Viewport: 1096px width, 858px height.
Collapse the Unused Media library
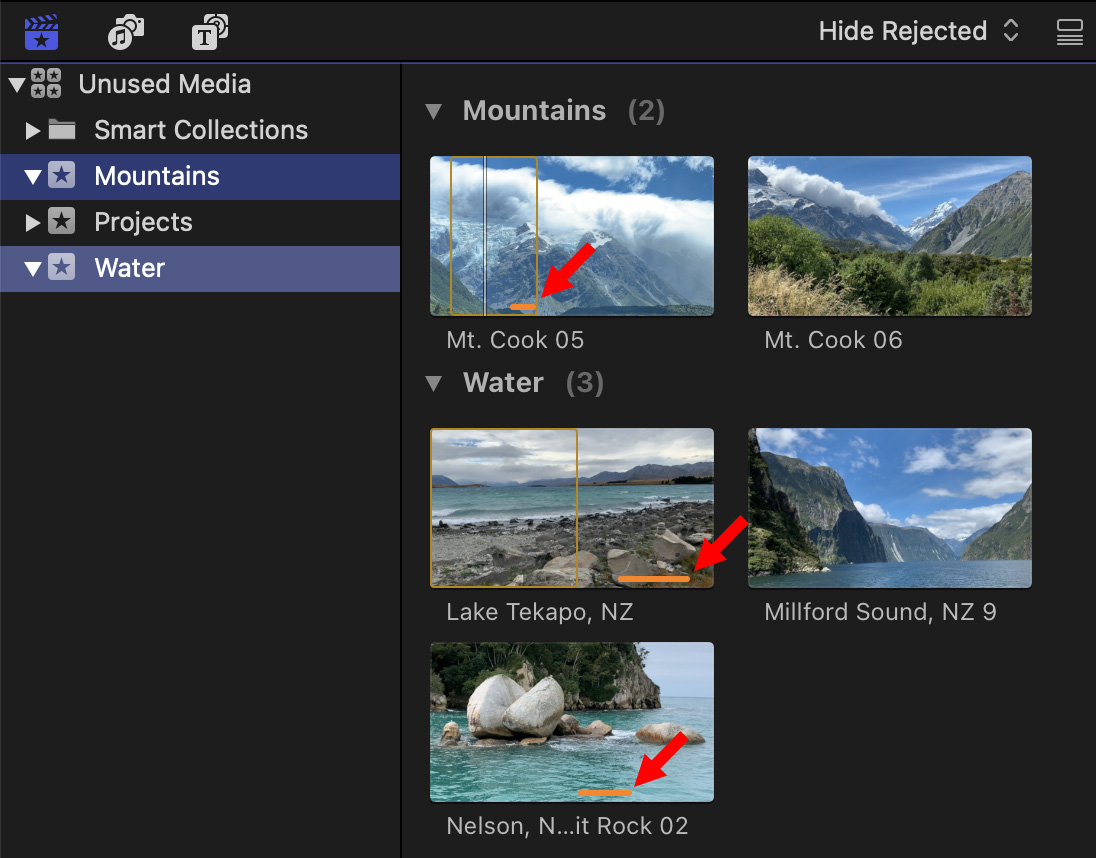[x=15, y=84]
